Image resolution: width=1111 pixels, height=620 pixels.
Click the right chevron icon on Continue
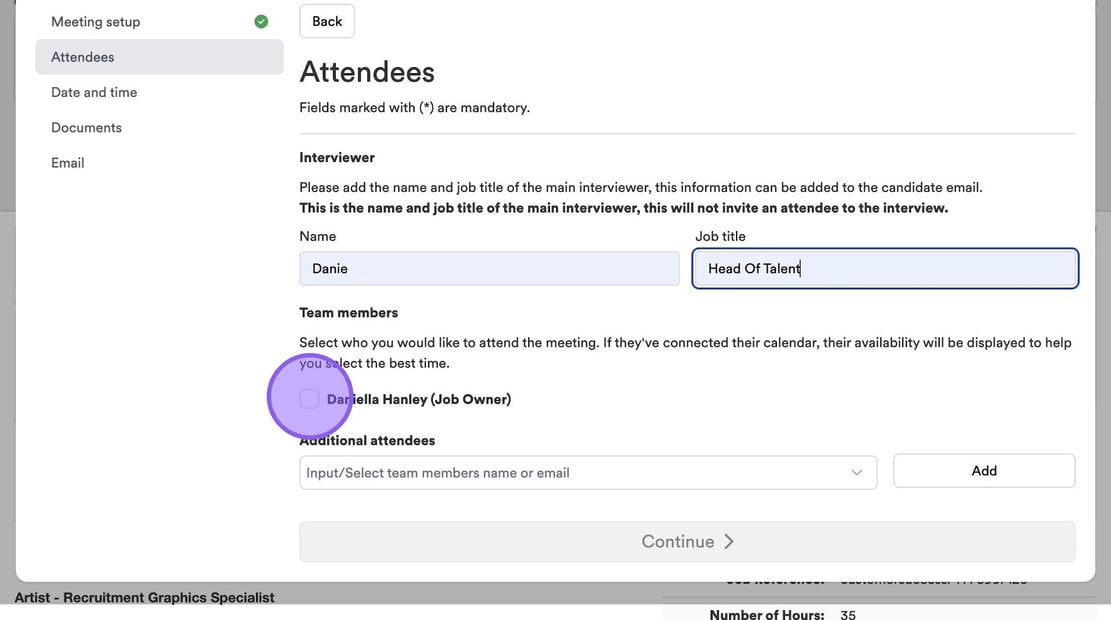click(729, 541)
